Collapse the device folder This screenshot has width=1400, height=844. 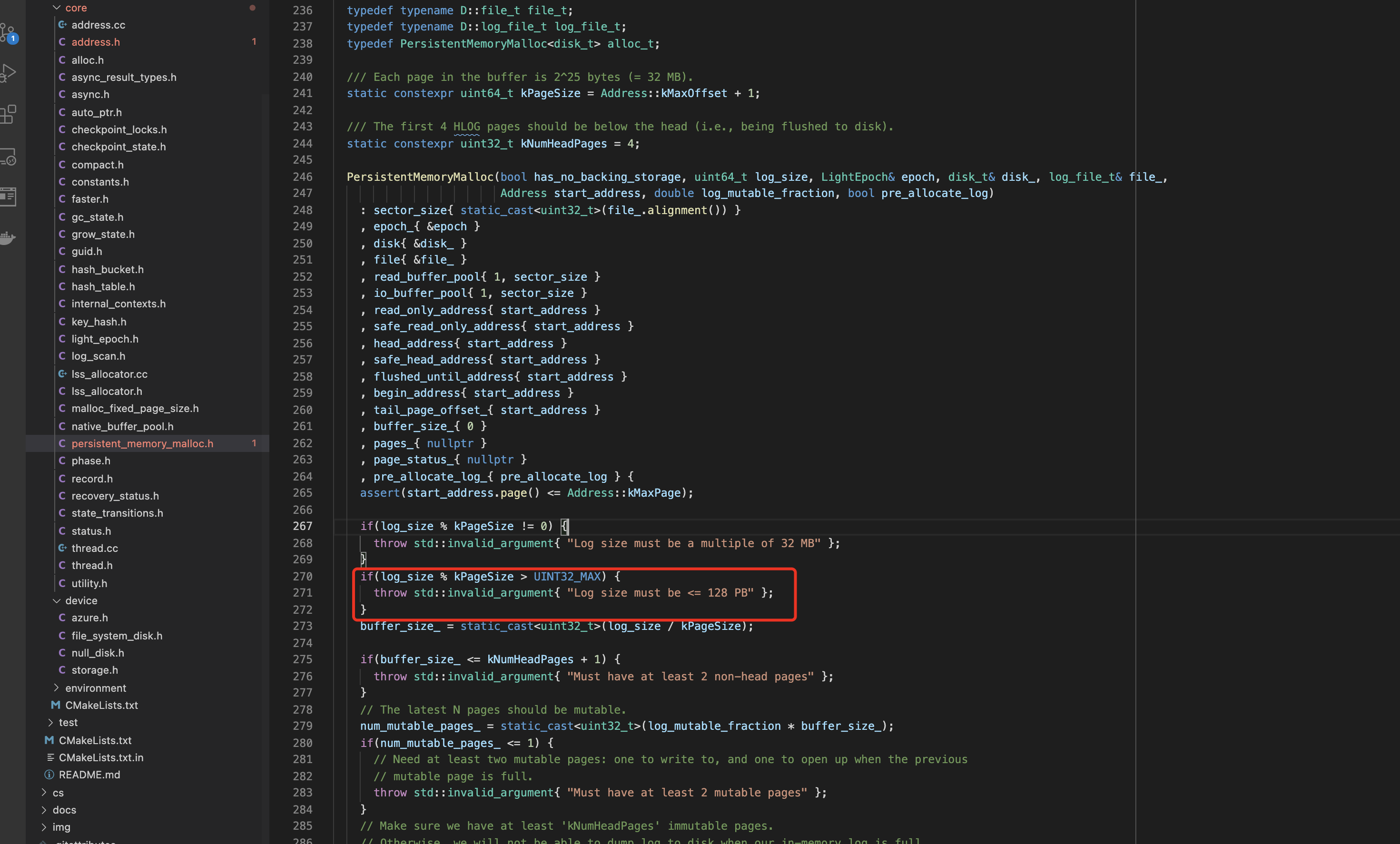coord(56,600)
